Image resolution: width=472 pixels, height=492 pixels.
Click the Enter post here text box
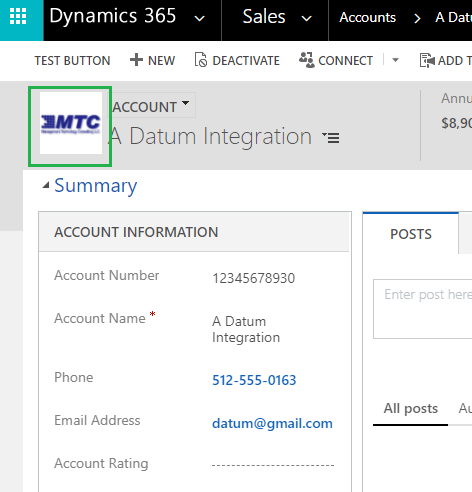[x=423, y=309]
